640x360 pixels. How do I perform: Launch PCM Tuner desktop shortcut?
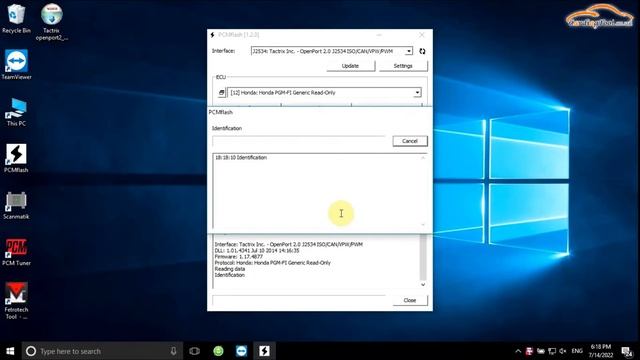click(x=16, y=252)
